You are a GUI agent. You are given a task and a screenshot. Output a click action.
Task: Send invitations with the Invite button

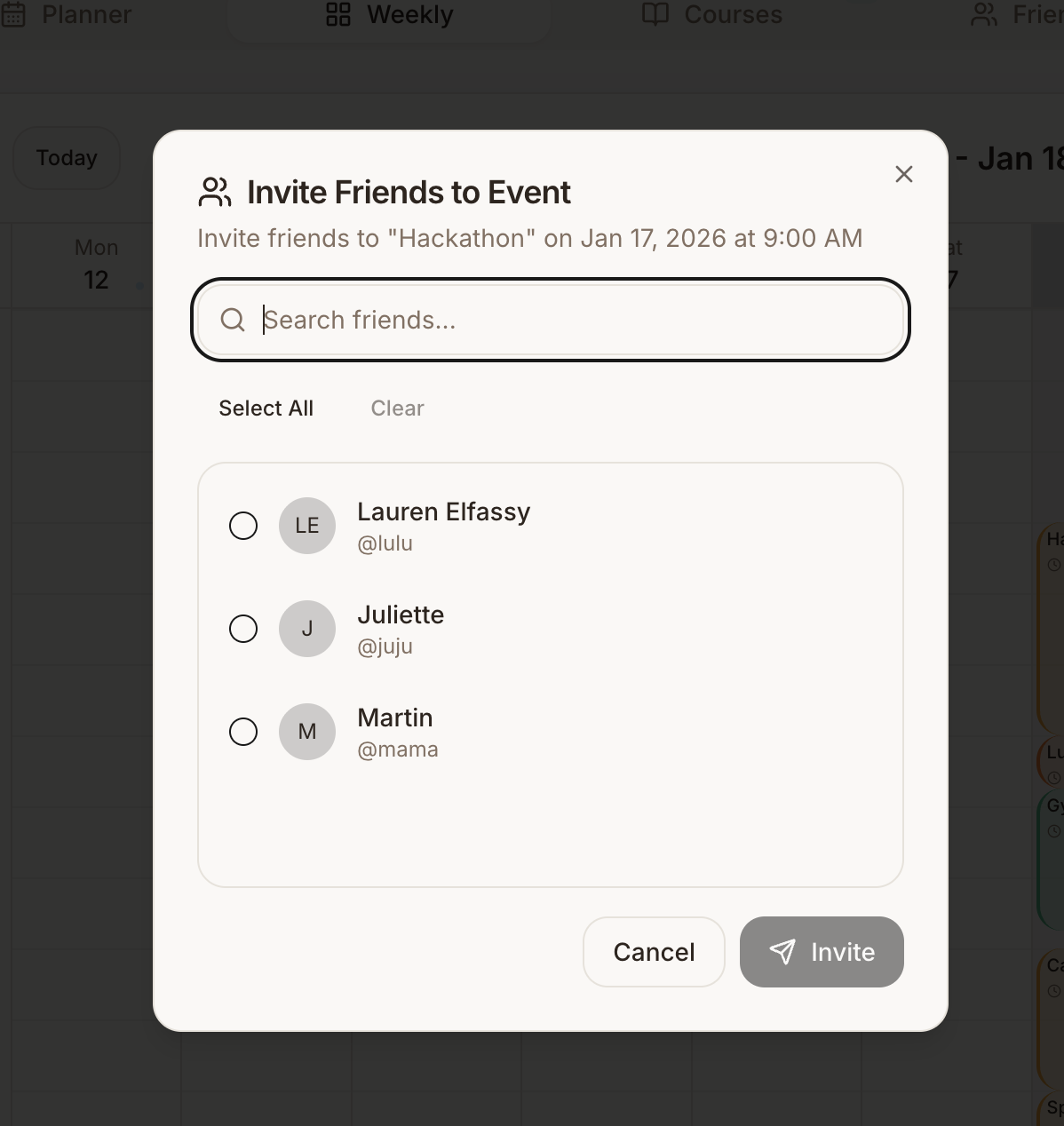(822, 952)
